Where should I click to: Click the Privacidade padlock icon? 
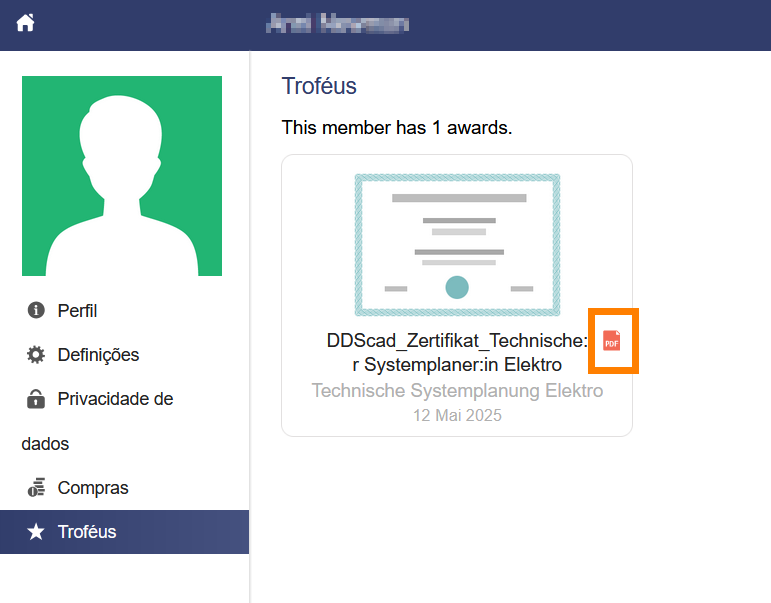pos(36,398)
